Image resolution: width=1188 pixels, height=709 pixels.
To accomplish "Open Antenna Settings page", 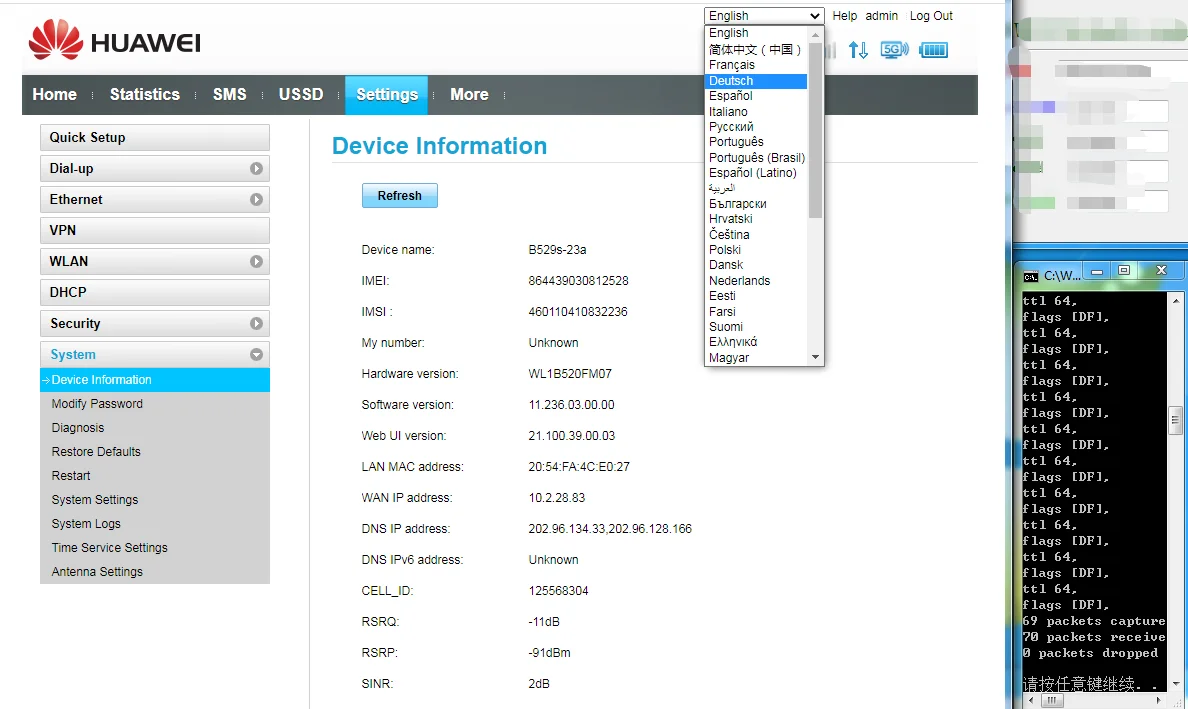I will coord(97,572).
